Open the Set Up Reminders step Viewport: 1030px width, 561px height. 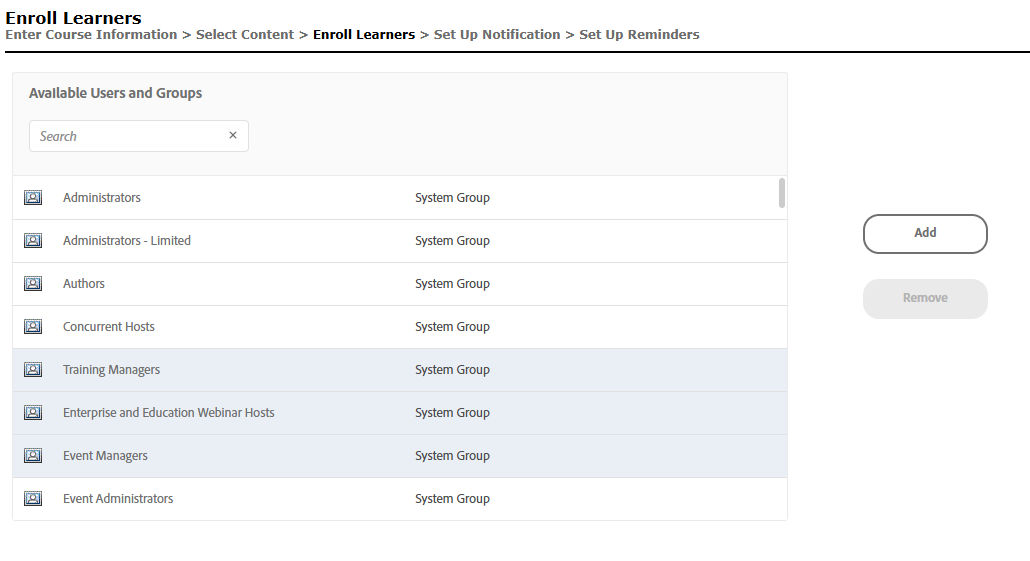639,35
